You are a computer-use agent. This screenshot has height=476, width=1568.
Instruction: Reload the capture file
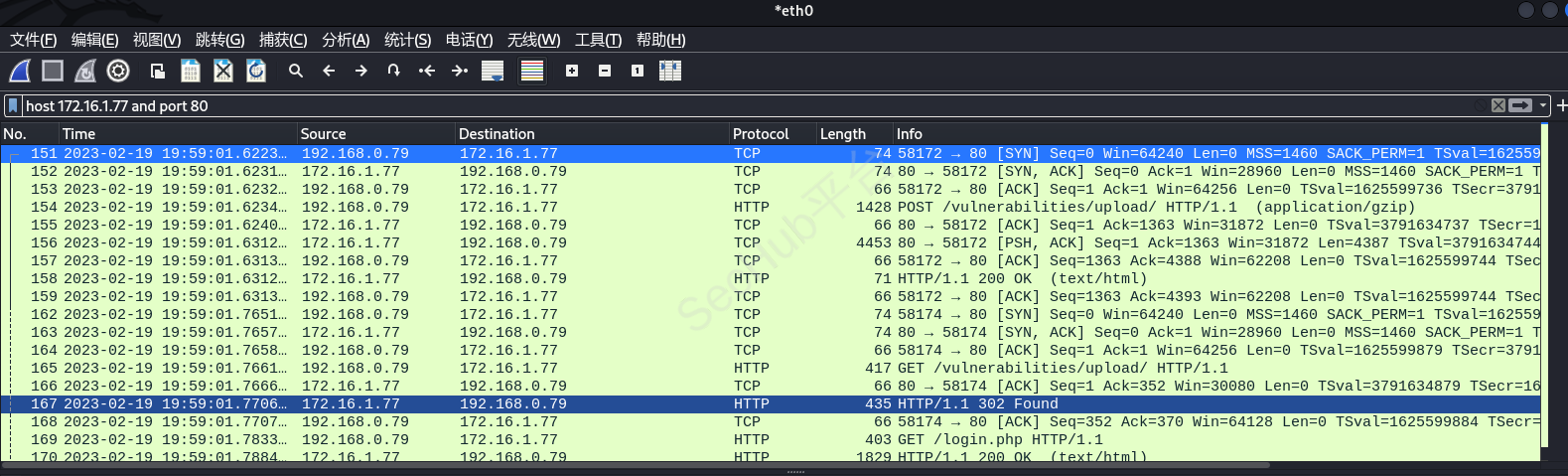[256, 71]
